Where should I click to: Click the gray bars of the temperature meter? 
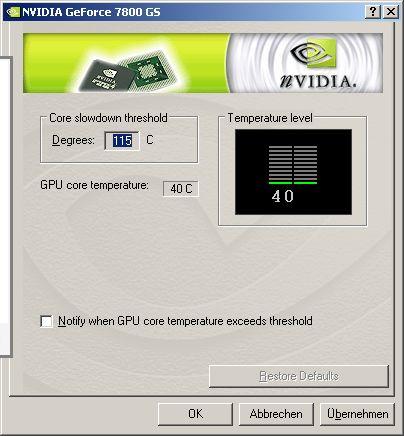tap(293, 162)
